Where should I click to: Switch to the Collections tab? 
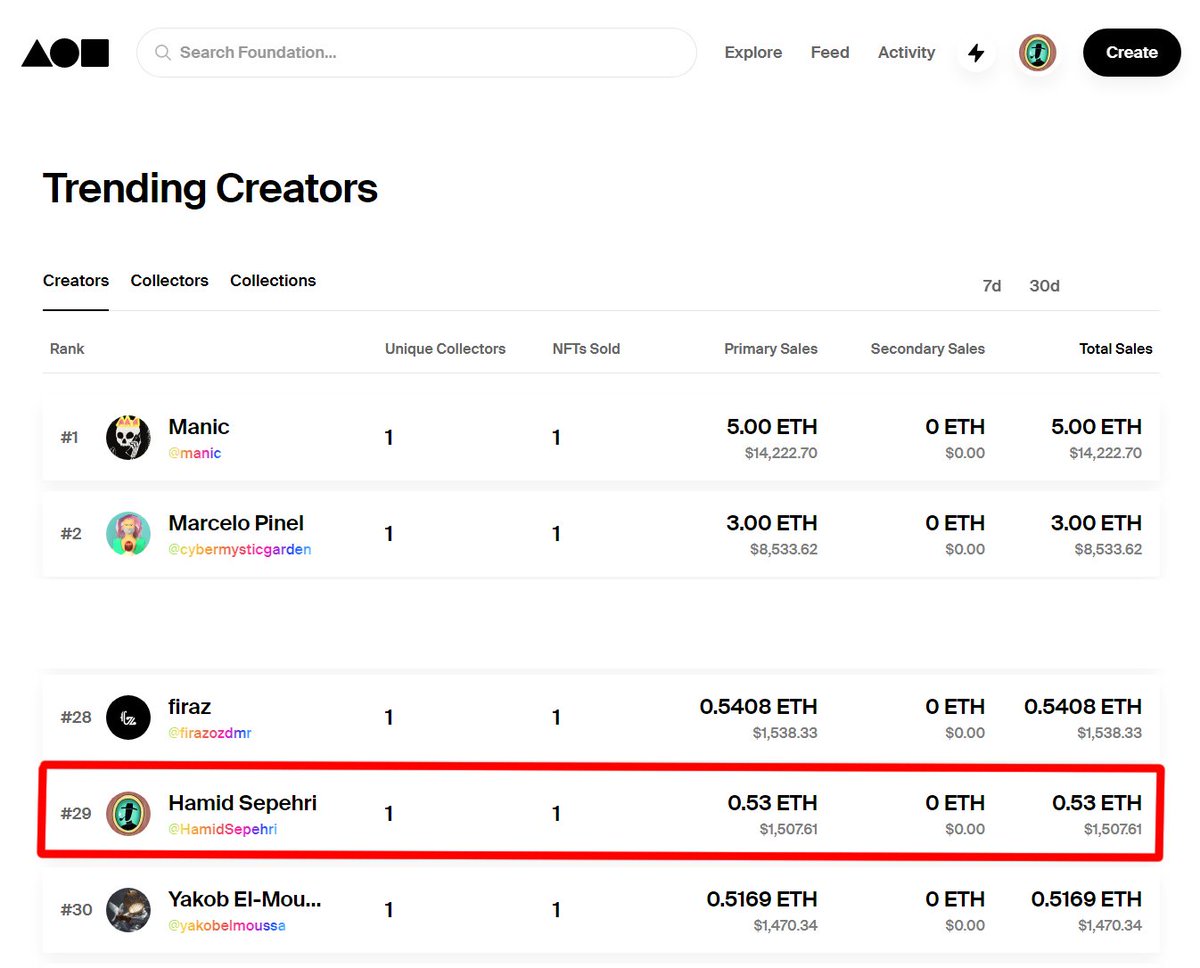273,281
